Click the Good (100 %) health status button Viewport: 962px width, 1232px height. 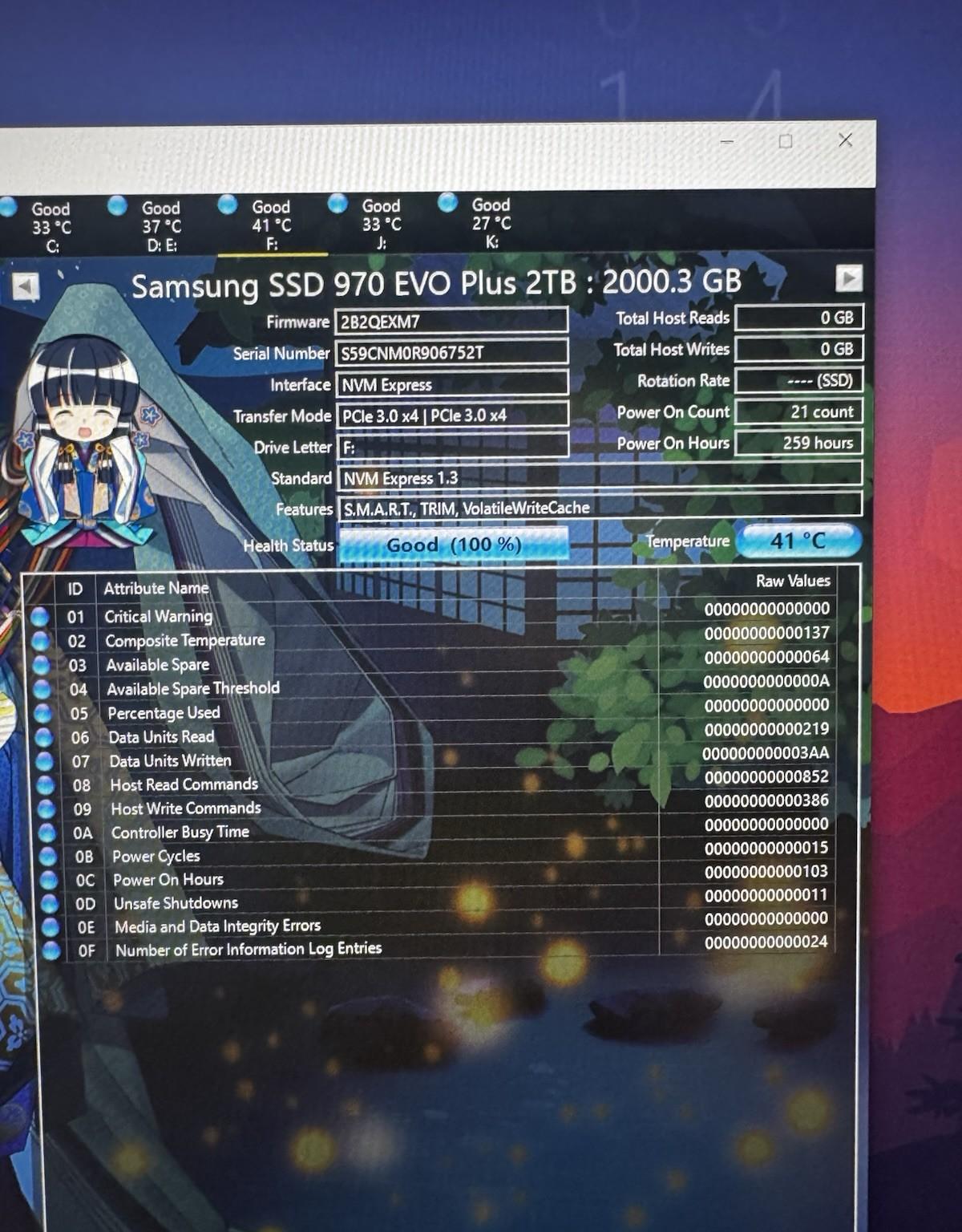coord(454,545)
